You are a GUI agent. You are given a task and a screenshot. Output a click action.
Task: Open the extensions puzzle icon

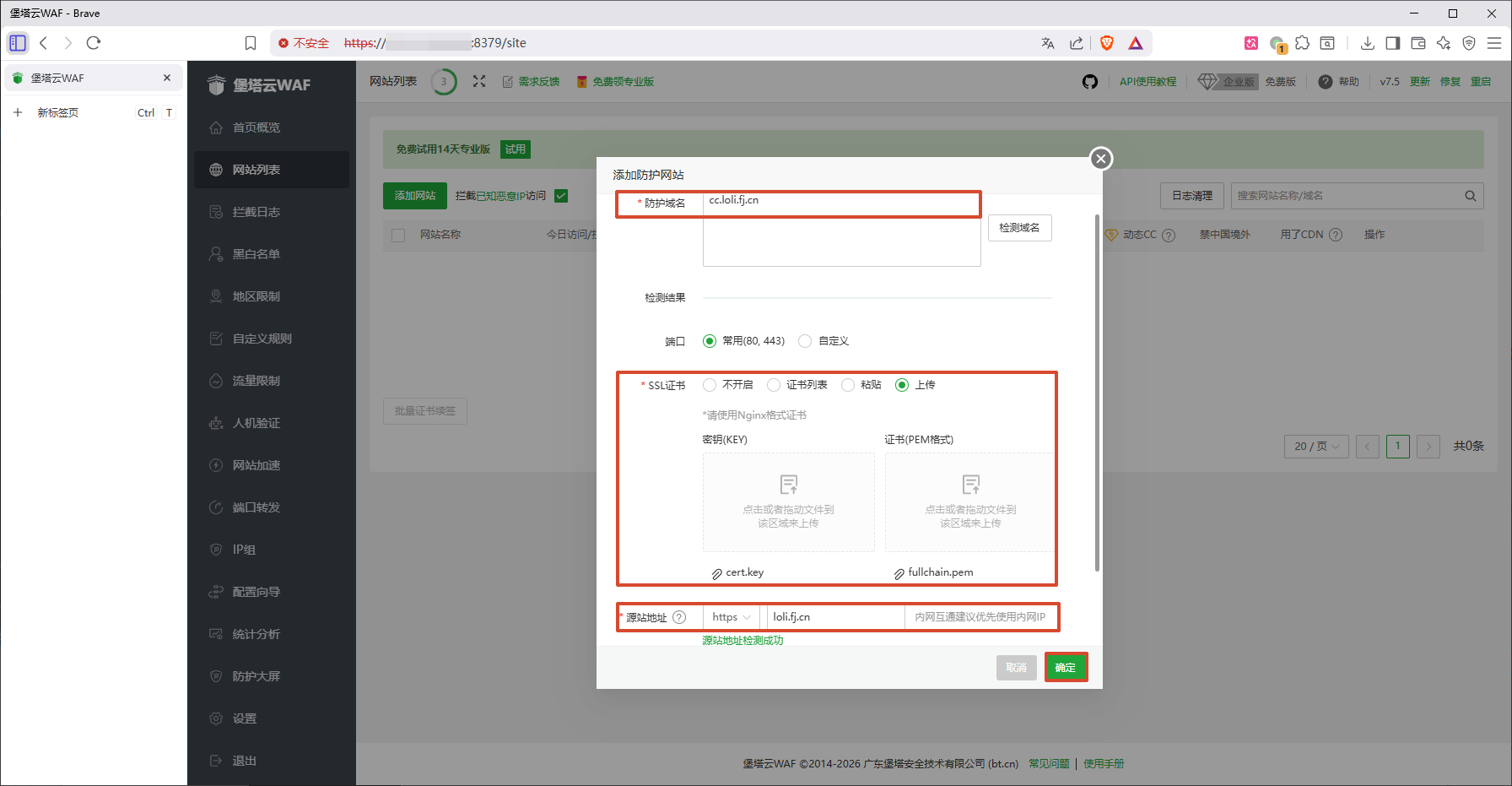[1303, 43]
